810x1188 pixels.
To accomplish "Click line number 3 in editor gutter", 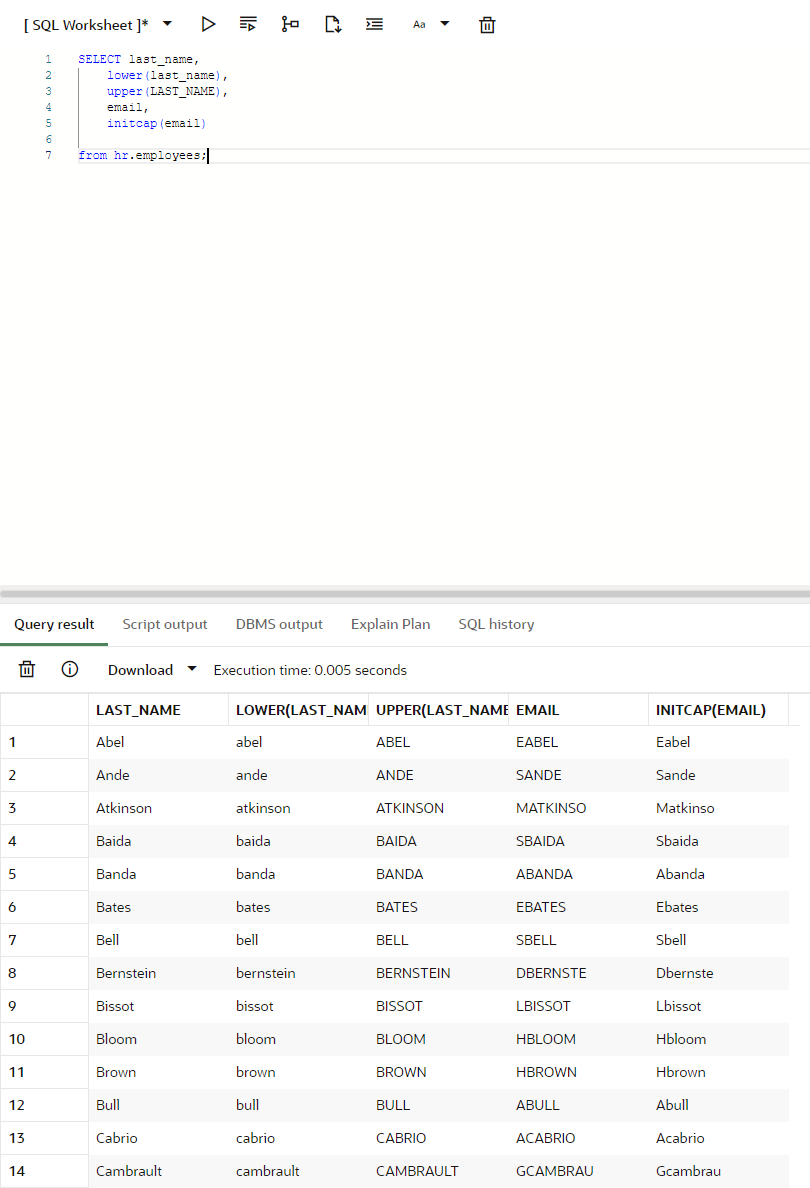I will (x=48, y=91).
